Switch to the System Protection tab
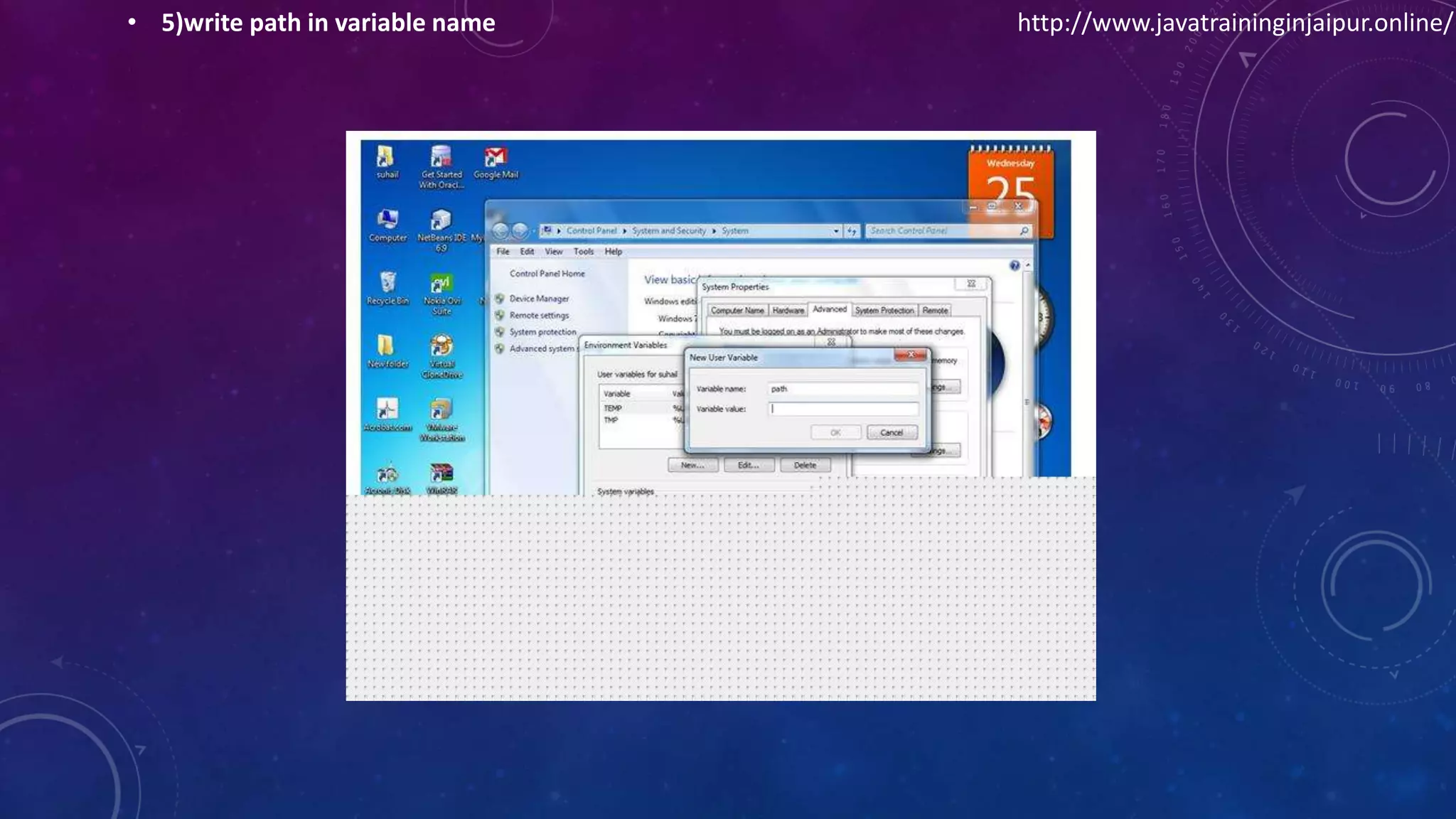The width and height of the screenshot is (1456, 819). point(884,311)
